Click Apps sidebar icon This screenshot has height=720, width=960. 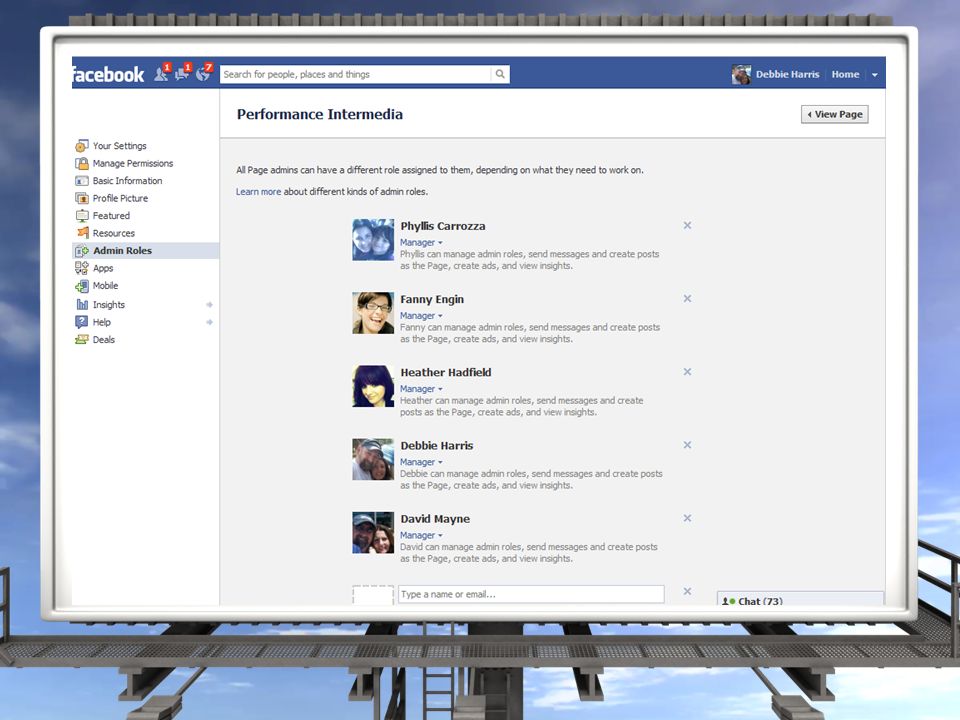point(81,268)
